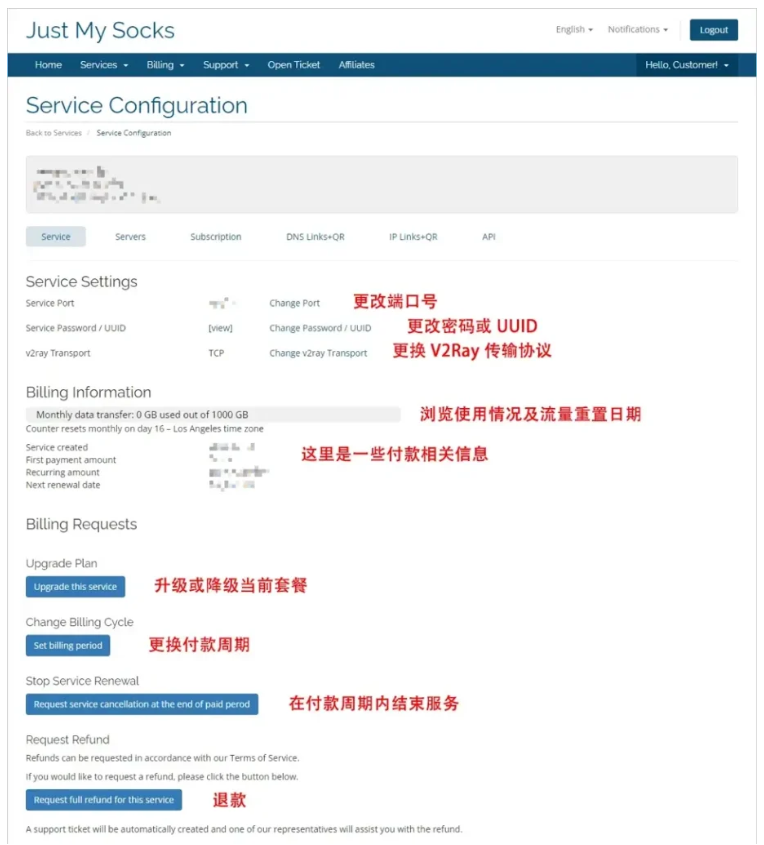This screenshot has width=764, height=845.
Task: Click the Next renewal date label
Action: click(x=63, y=485)
